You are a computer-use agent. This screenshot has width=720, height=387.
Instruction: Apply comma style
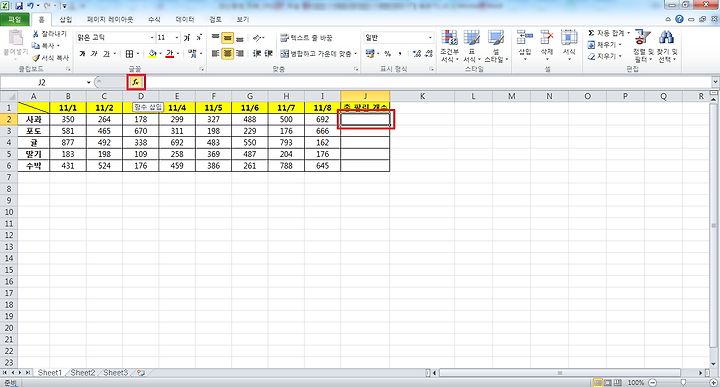(399, 54)
